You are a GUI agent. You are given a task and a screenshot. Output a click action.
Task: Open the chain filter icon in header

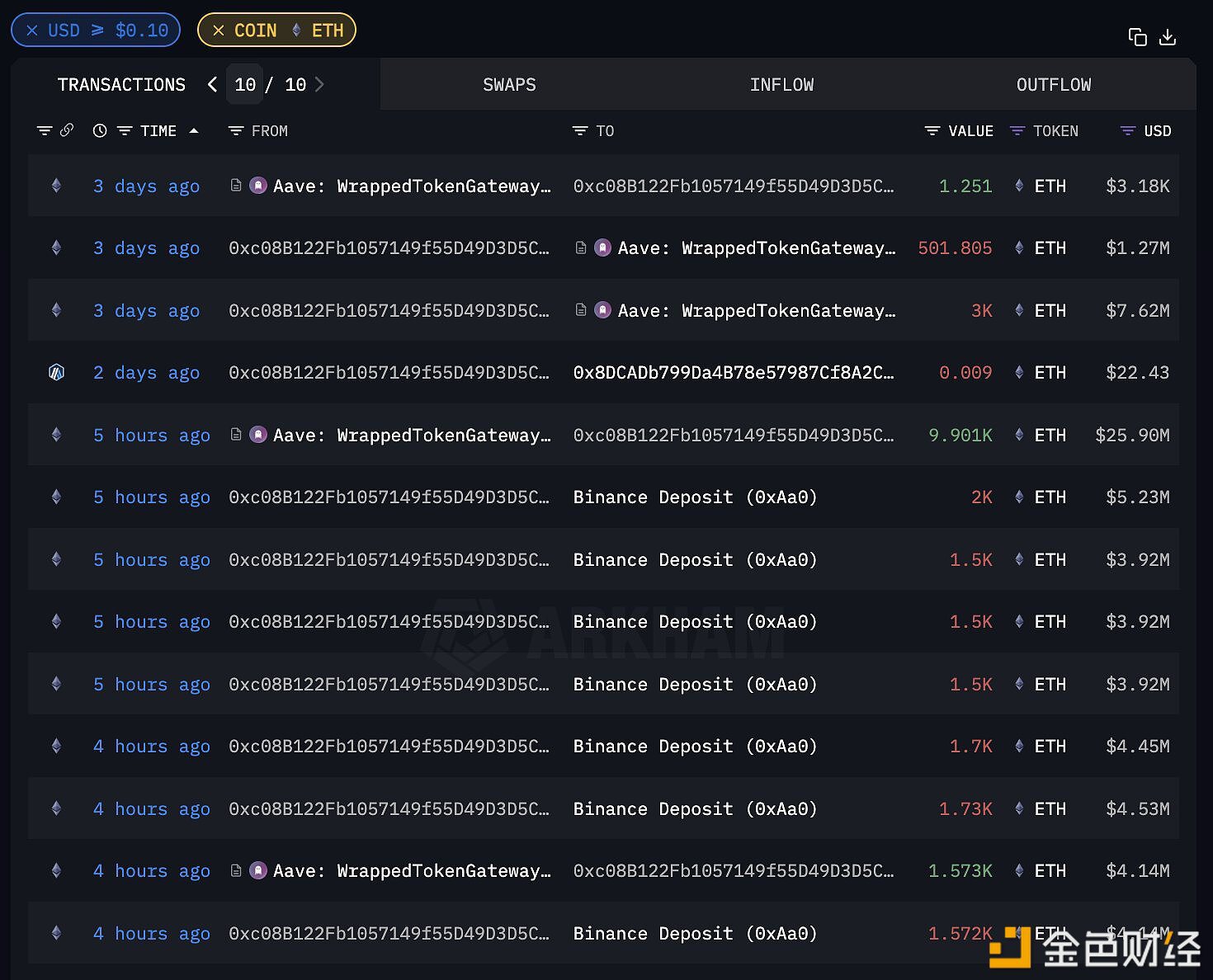coord(45,130)
